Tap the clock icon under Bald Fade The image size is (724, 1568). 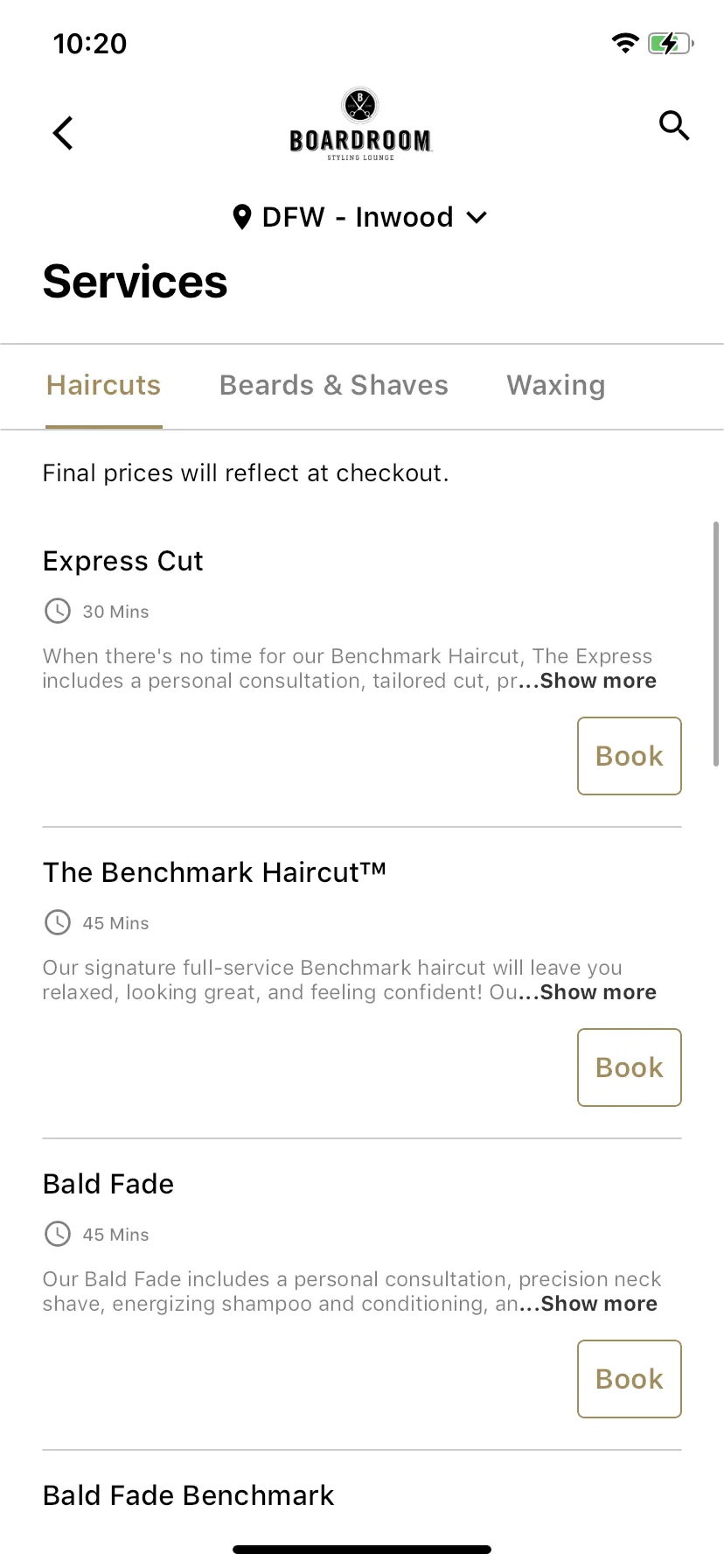click(58, 1234)
